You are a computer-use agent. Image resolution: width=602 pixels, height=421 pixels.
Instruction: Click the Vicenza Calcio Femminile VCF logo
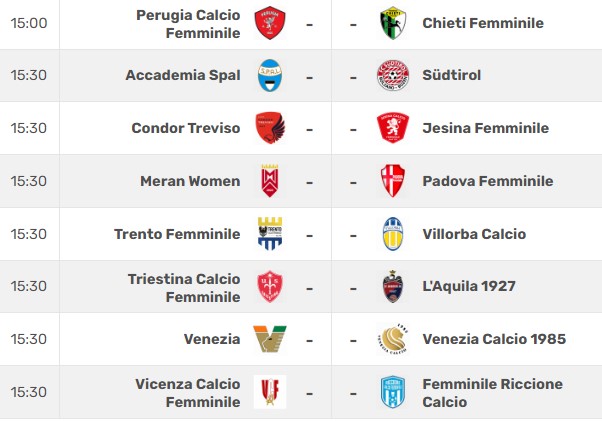coord(270,392)
